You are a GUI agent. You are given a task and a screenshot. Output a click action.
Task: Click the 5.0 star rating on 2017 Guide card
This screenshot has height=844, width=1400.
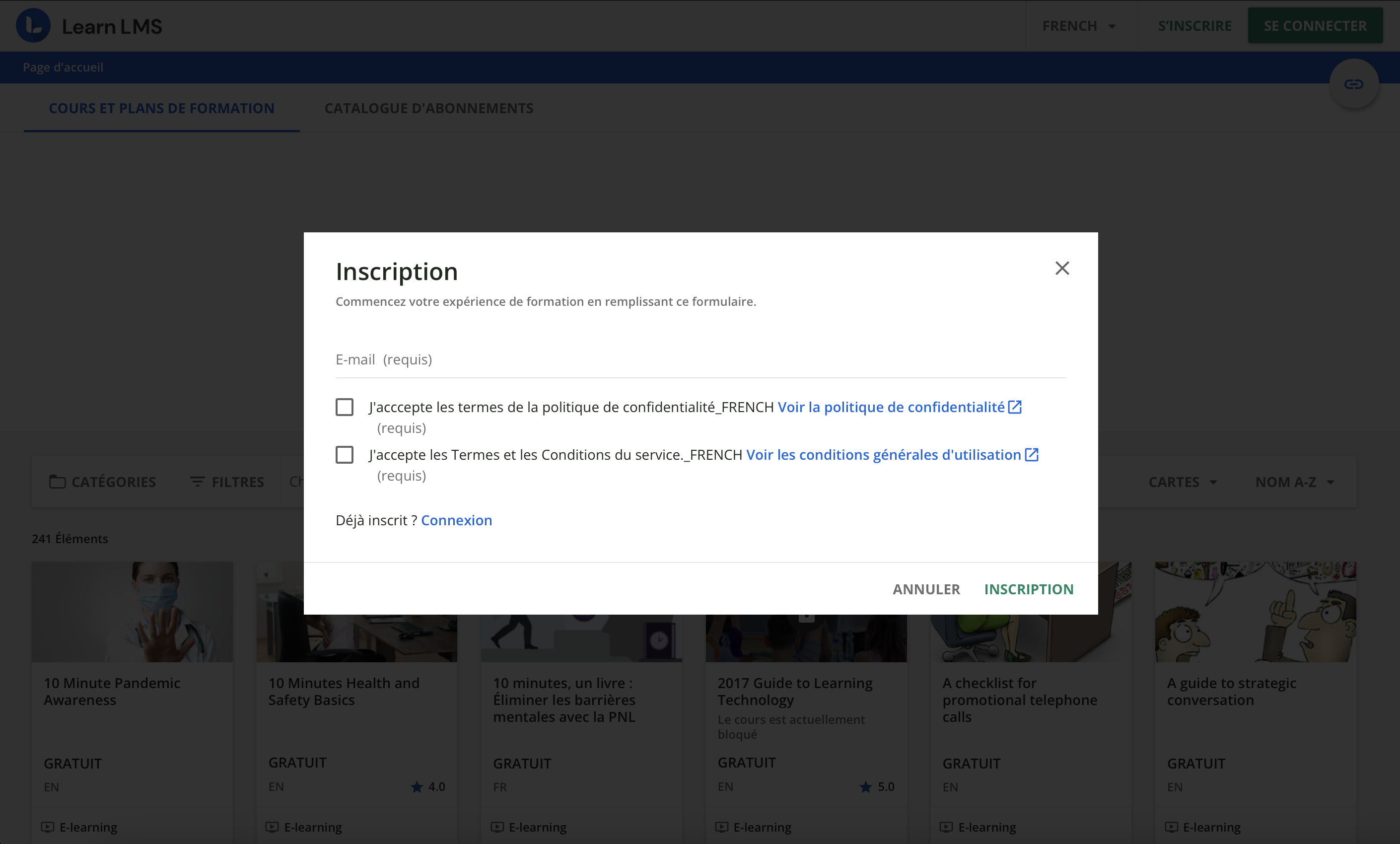877,786
